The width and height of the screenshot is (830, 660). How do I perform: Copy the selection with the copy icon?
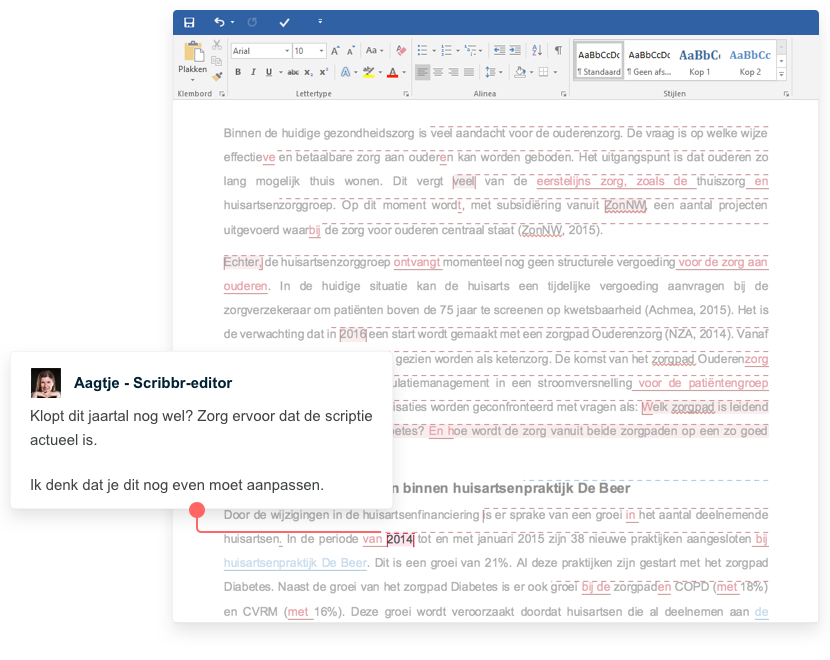216,60
